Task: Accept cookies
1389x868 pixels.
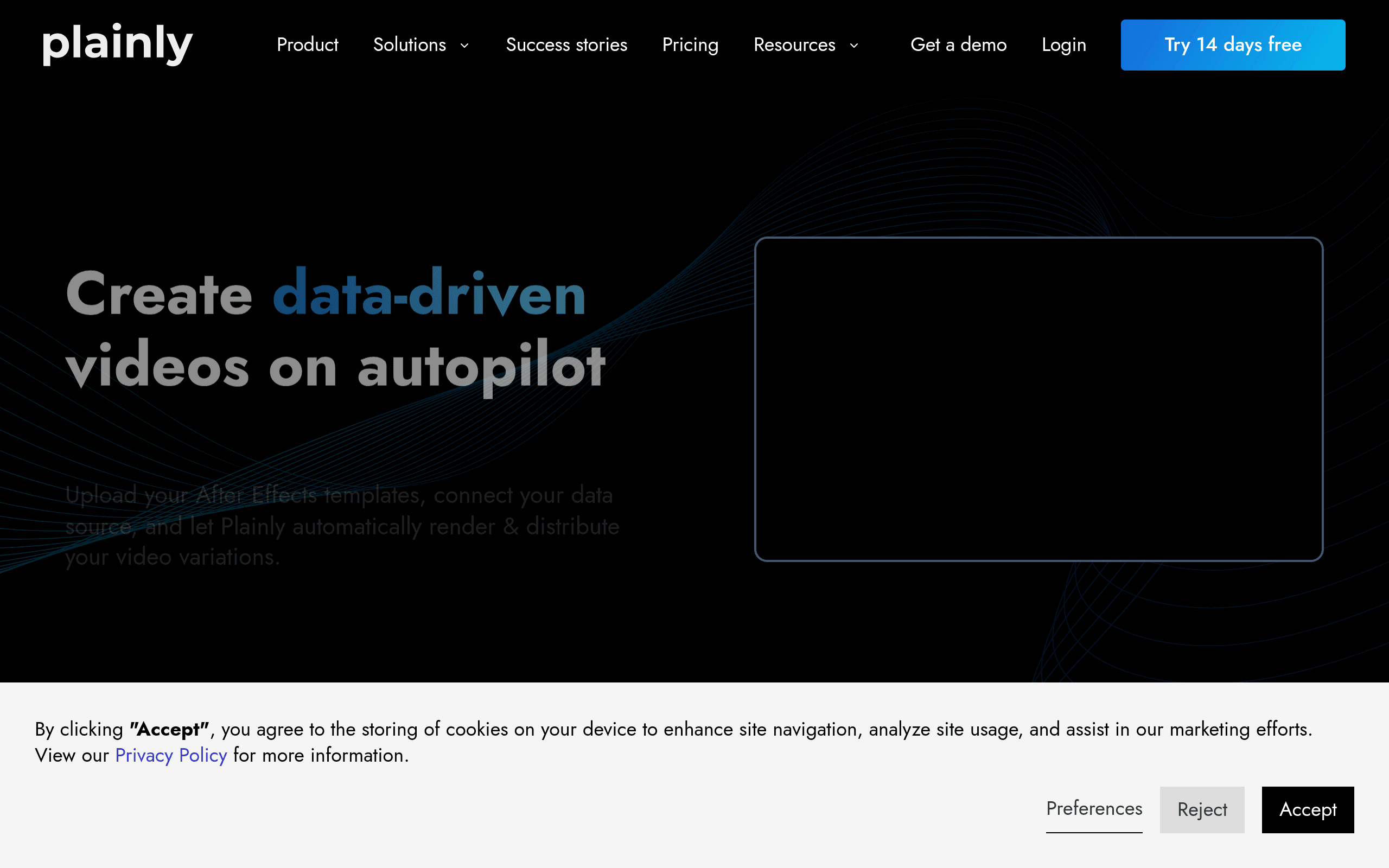Action: click(1308, 809)
